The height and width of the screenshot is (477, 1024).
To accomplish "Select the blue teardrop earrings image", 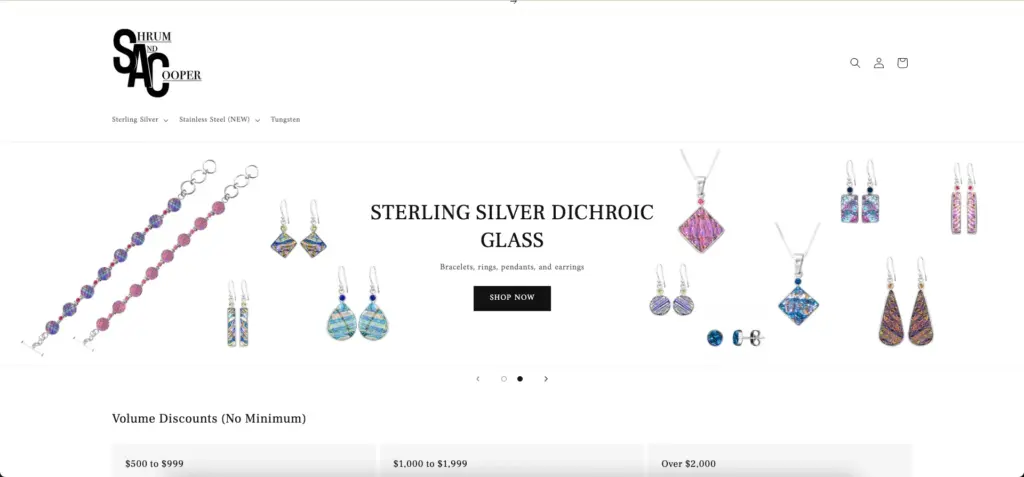I will click(x=358, y=303).
